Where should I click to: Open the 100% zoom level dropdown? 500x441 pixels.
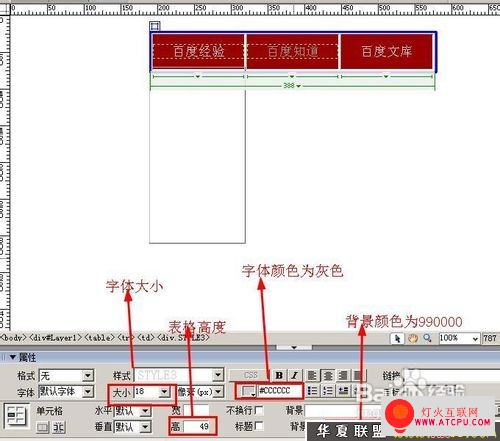(x=459, y=338)
